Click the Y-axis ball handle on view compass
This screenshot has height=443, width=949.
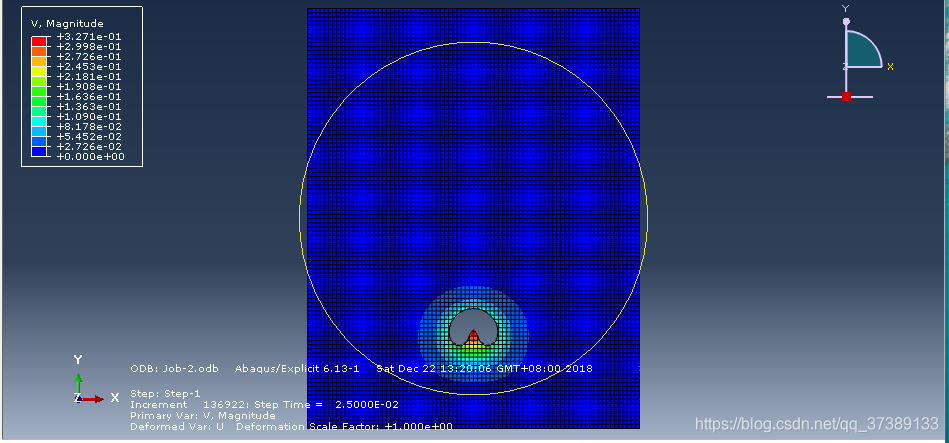[846, 21]
